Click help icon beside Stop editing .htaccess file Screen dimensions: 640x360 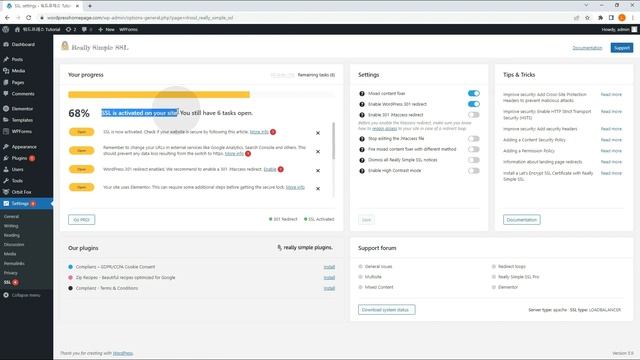point(362,139)
